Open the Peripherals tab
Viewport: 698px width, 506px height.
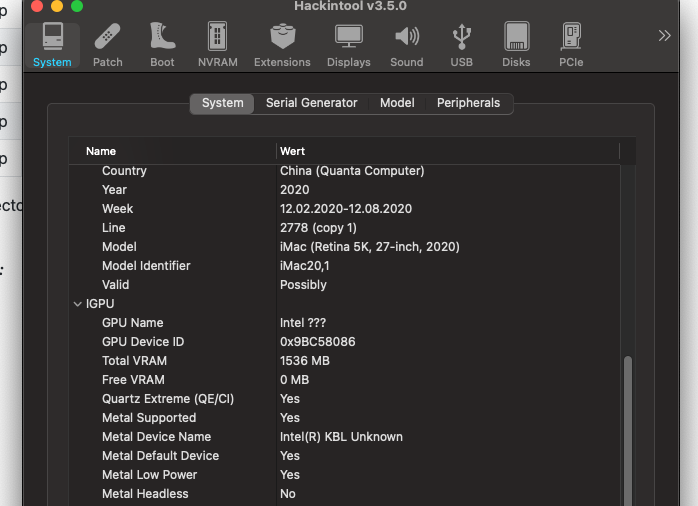[x=468, y=103]
